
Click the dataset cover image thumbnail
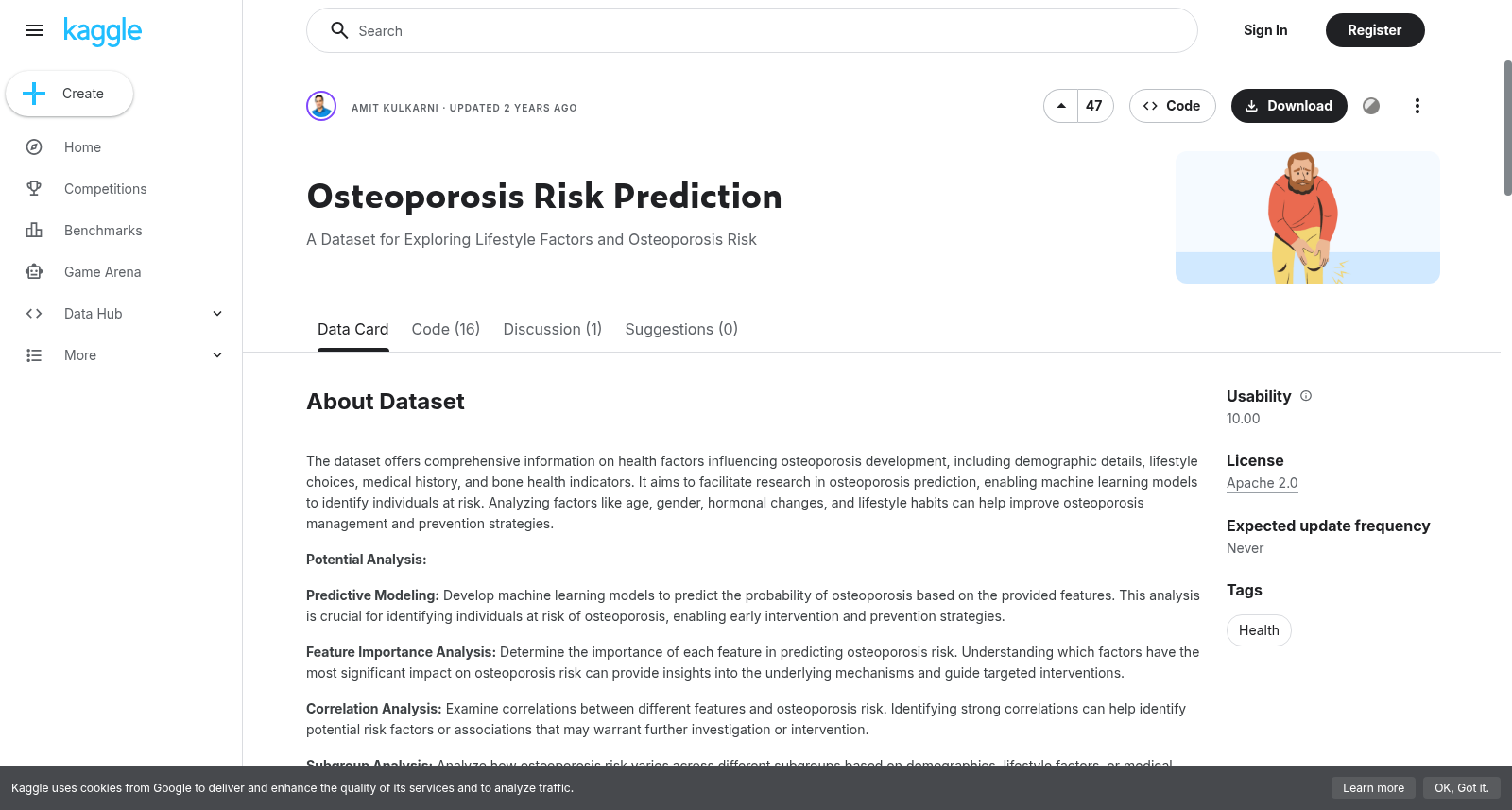click(x=1308, y=217)
